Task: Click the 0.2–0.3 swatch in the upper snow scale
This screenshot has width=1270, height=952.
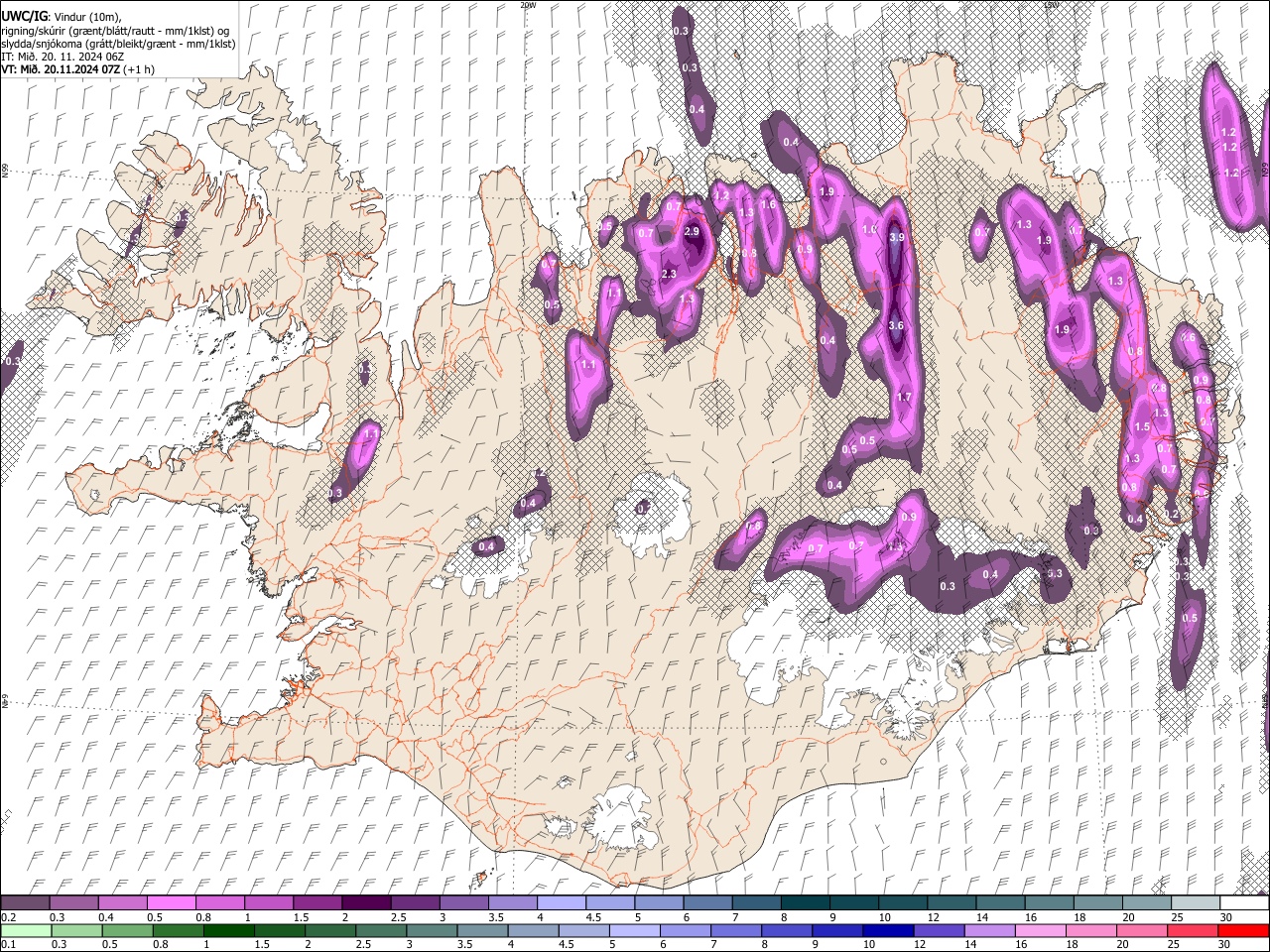Action: [x=25, y=902]
